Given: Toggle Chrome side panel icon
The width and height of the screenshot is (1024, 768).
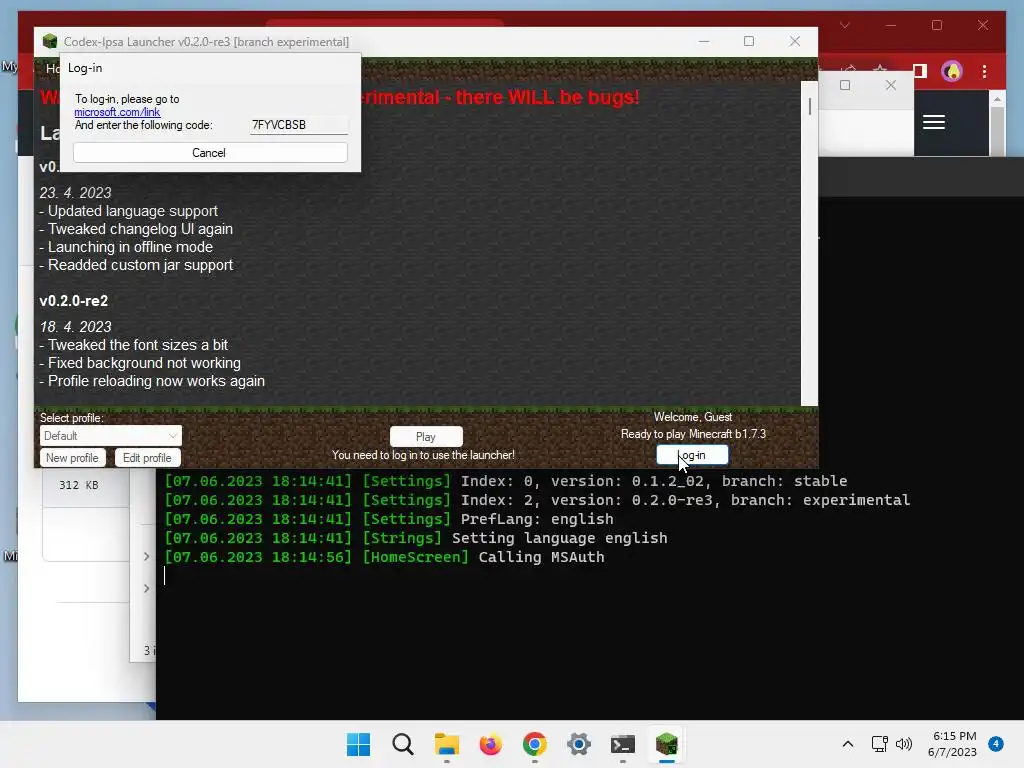Looking at the screenshot, I should pyautogui.click(x=920, y=71).
